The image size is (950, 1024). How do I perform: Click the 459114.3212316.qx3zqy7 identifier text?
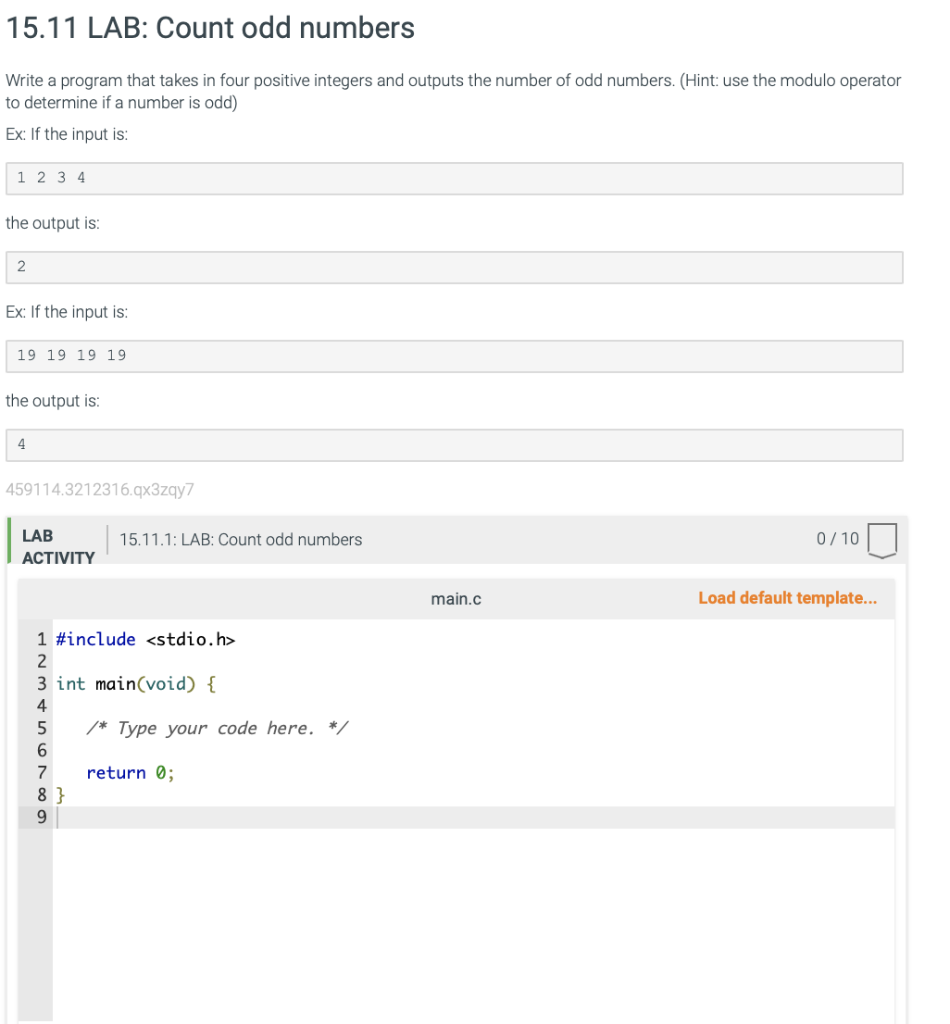tap(100, 489)
